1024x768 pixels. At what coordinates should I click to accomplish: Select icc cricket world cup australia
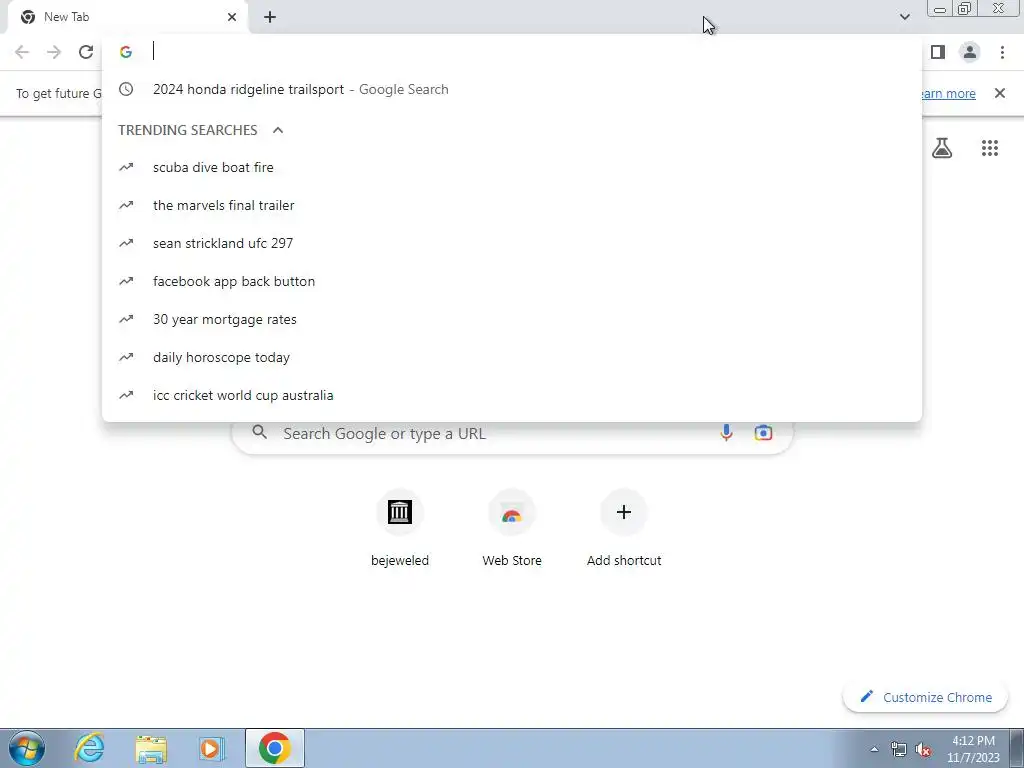512,395
